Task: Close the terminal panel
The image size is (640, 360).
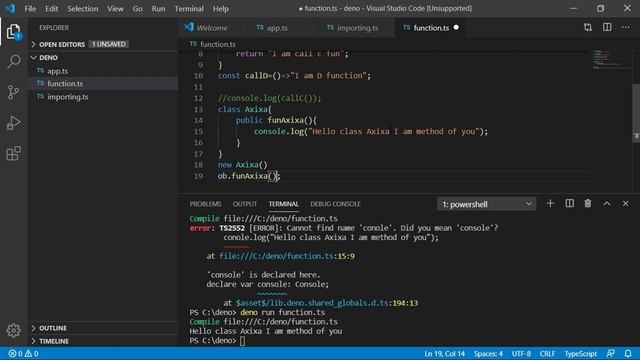Action: click(625, 203)
